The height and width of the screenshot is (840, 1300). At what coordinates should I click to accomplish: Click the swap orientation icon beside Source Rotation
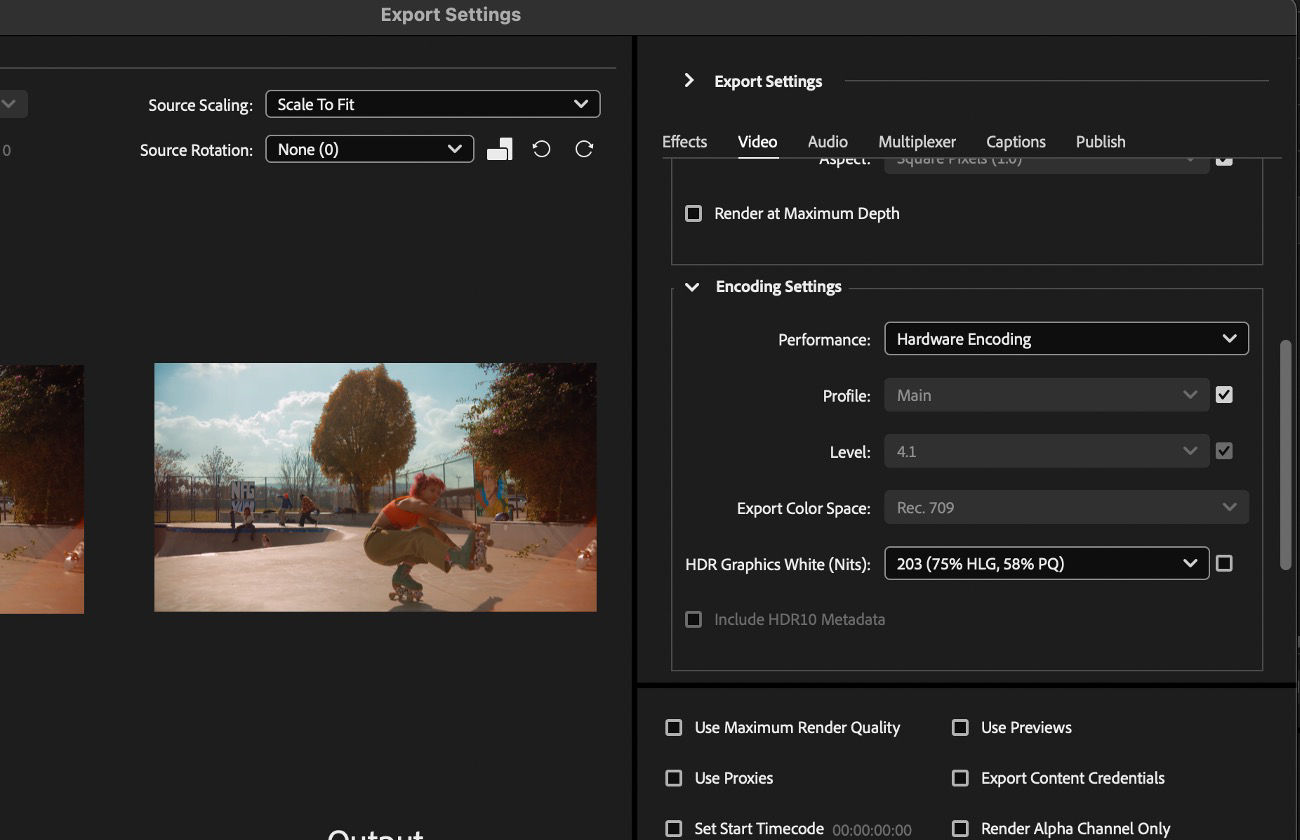coord(499,148)
